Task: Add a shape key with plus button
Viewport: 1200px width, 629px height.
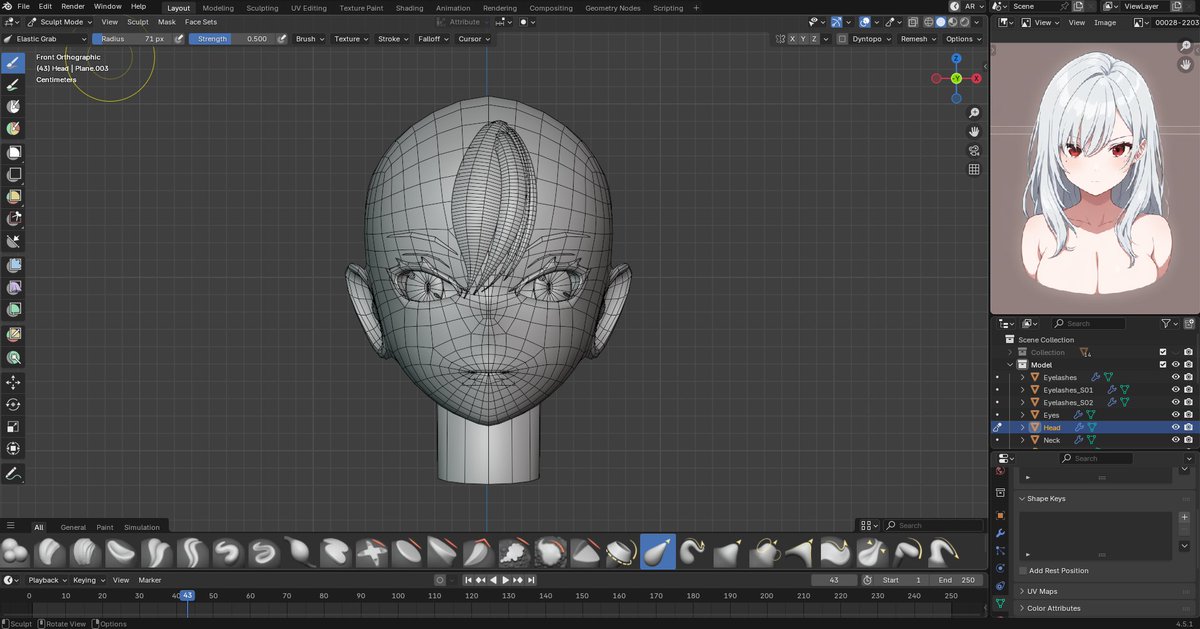Action: (1184, 518)
